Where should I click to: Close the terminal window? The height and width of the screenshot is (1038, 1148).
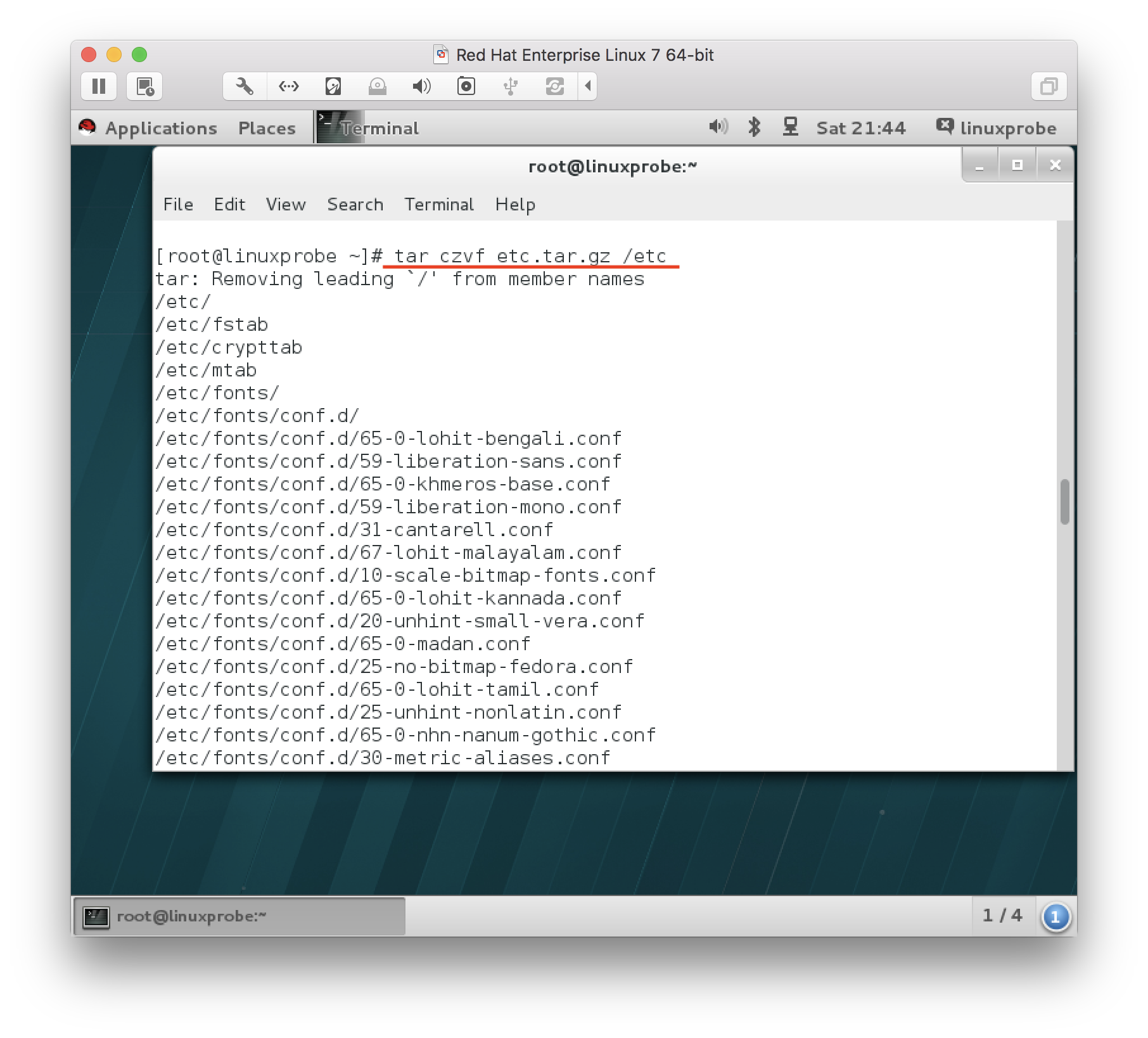1056,165
